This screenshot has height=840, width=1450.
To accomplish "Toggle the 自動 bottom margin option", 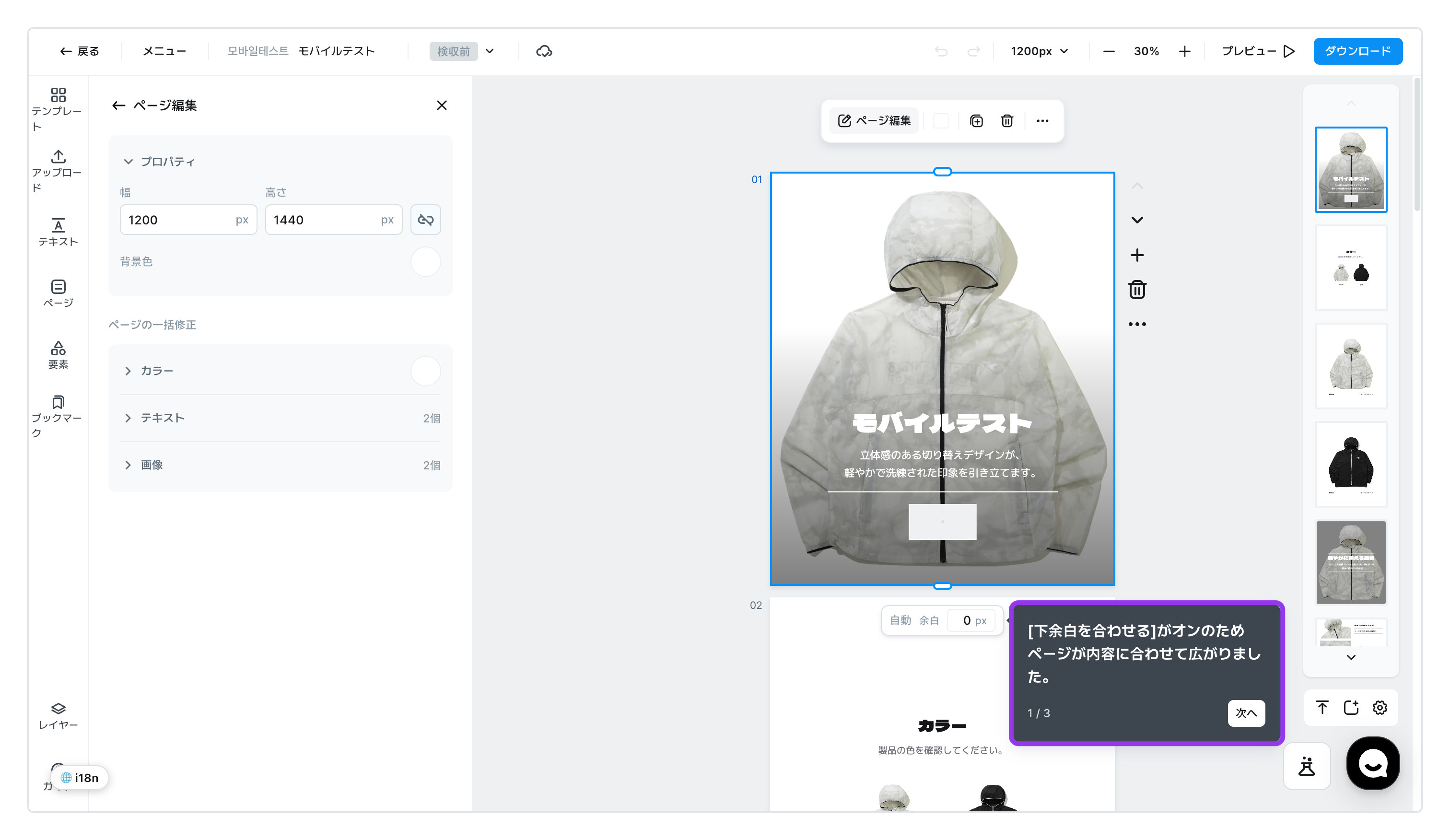I will pyautogui.click(x=900, y=620).
